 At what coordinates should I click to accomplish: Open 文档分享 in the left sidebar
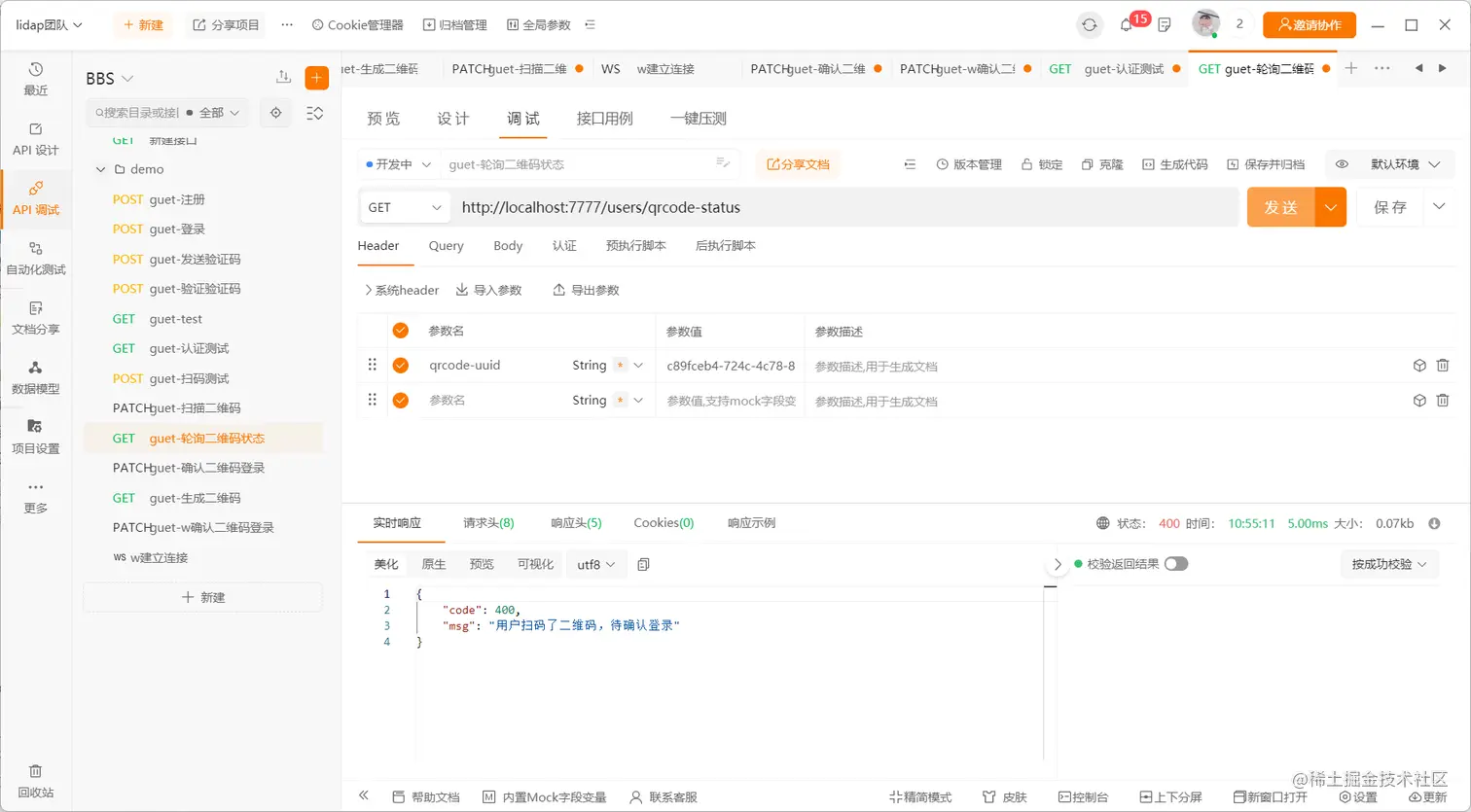(x=36, y=318)
